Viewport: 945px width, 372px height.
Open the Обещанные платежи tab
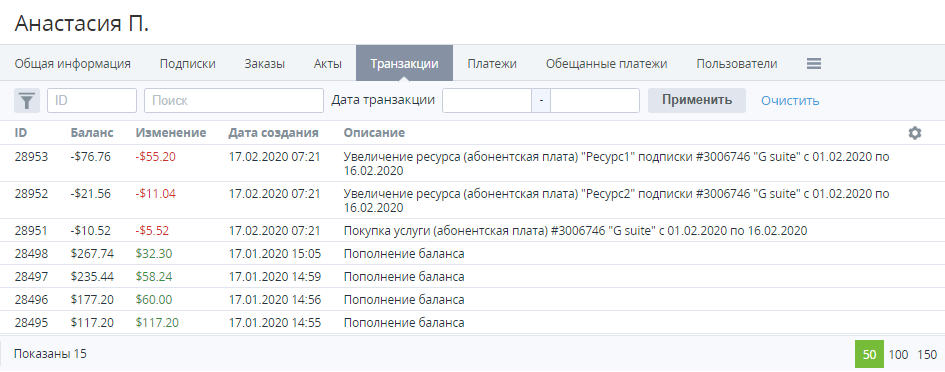click(x=606, y=63)
